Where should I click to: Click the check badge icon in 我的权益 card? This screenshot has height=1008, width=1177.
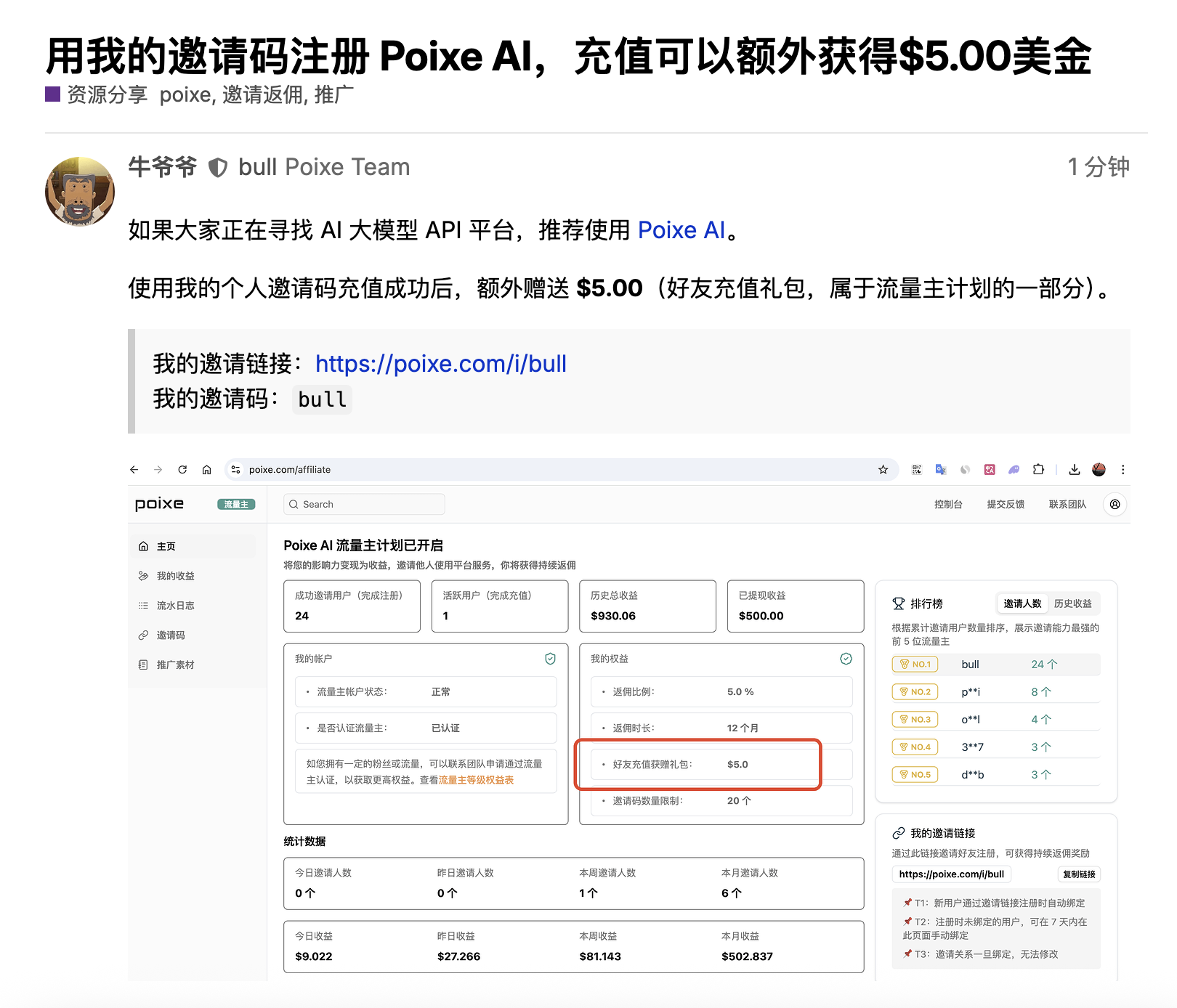coord(846,659)
